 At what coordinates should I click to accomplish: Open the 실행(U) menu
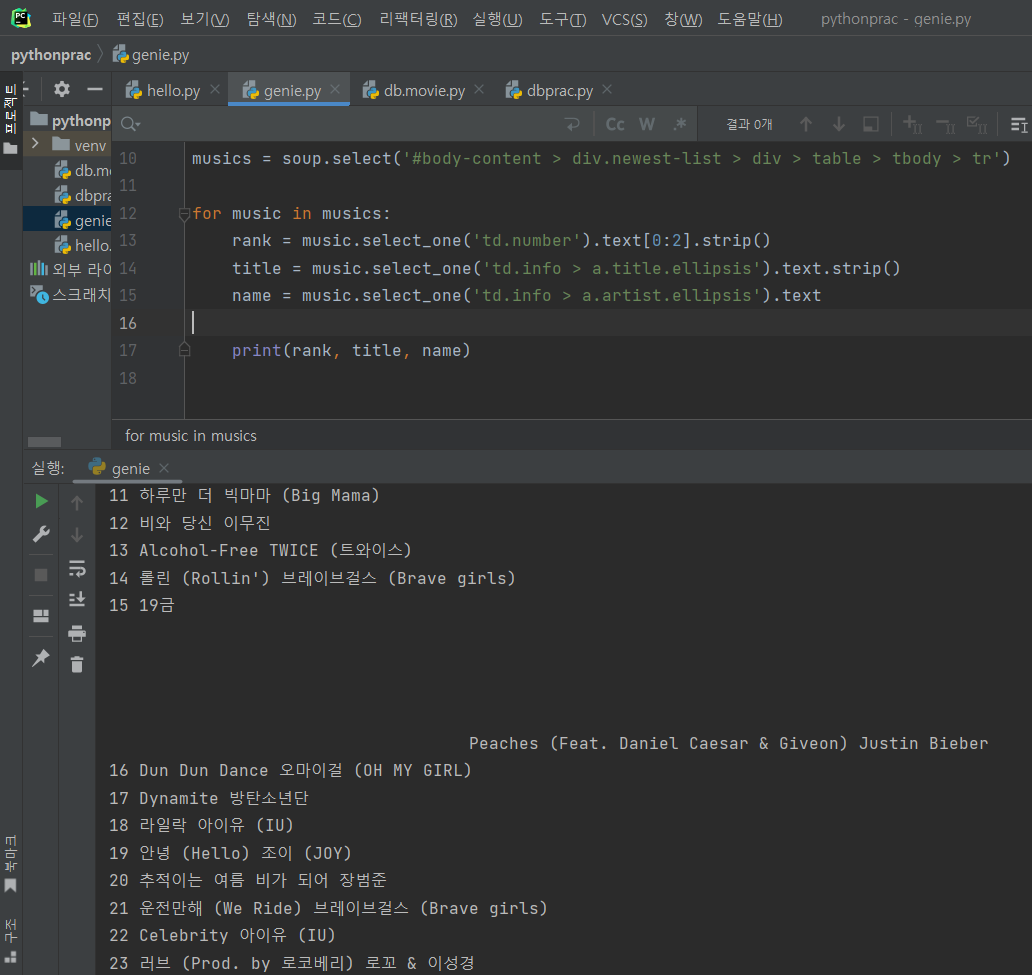pyautogui.click(x=498, y=19)
